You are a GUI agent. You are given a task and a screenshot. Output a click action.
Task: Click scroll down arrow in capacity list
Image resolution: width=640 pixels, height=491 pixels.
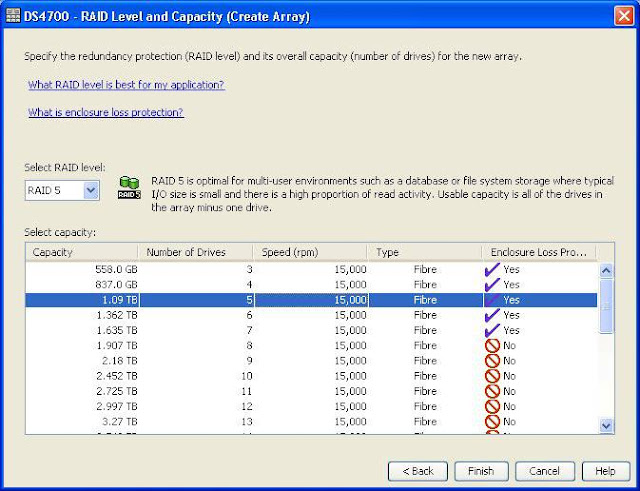point(606,426)
